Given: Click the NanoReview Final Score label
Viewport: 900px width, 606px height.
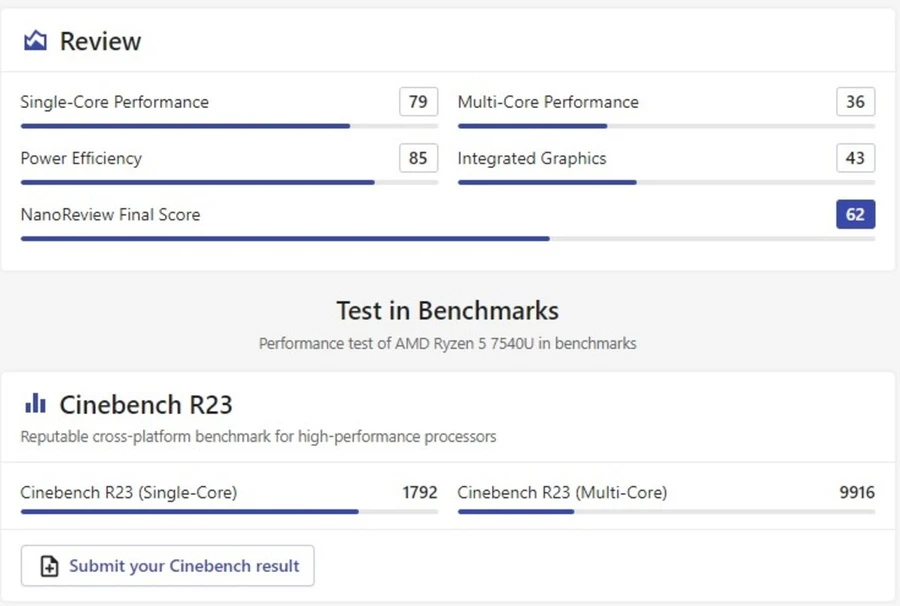Looking at the screenshot, I should point(110,215).
